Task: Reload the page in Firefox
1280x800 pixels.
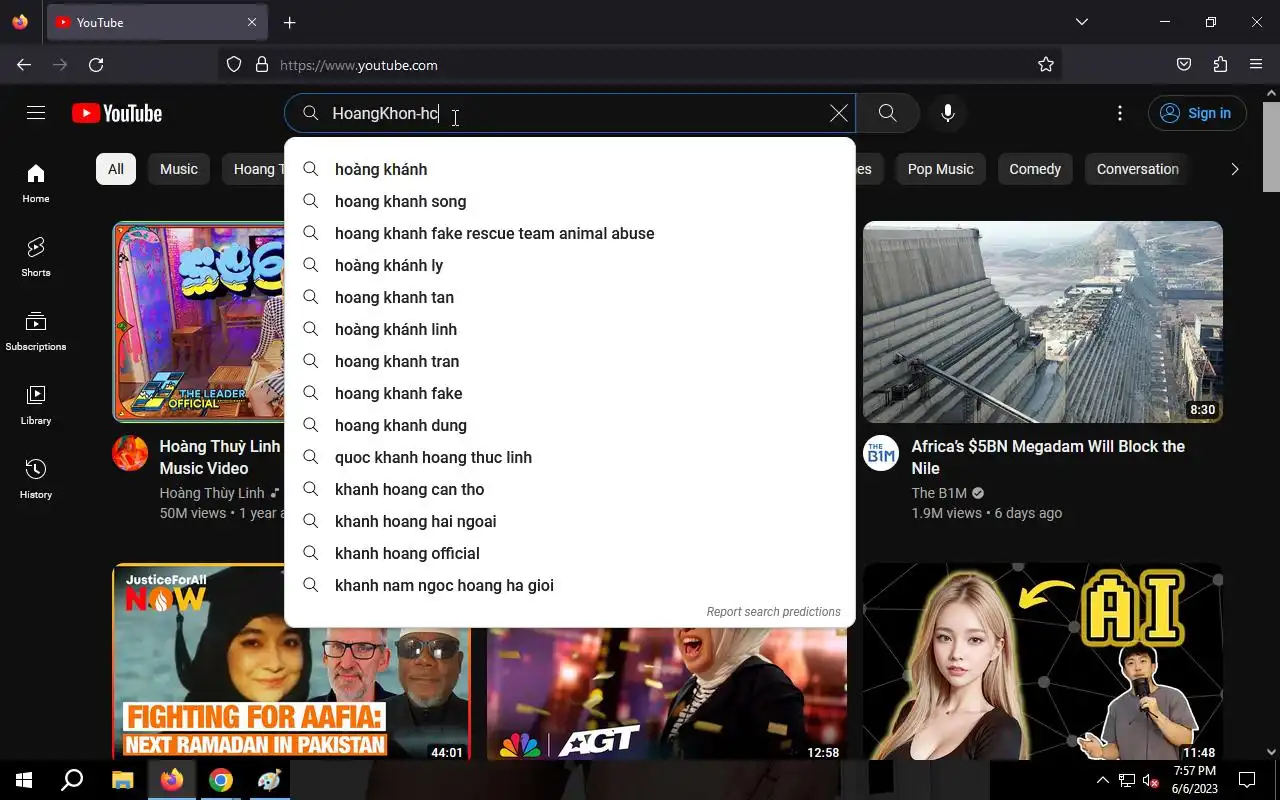Action: pos(96,65)
